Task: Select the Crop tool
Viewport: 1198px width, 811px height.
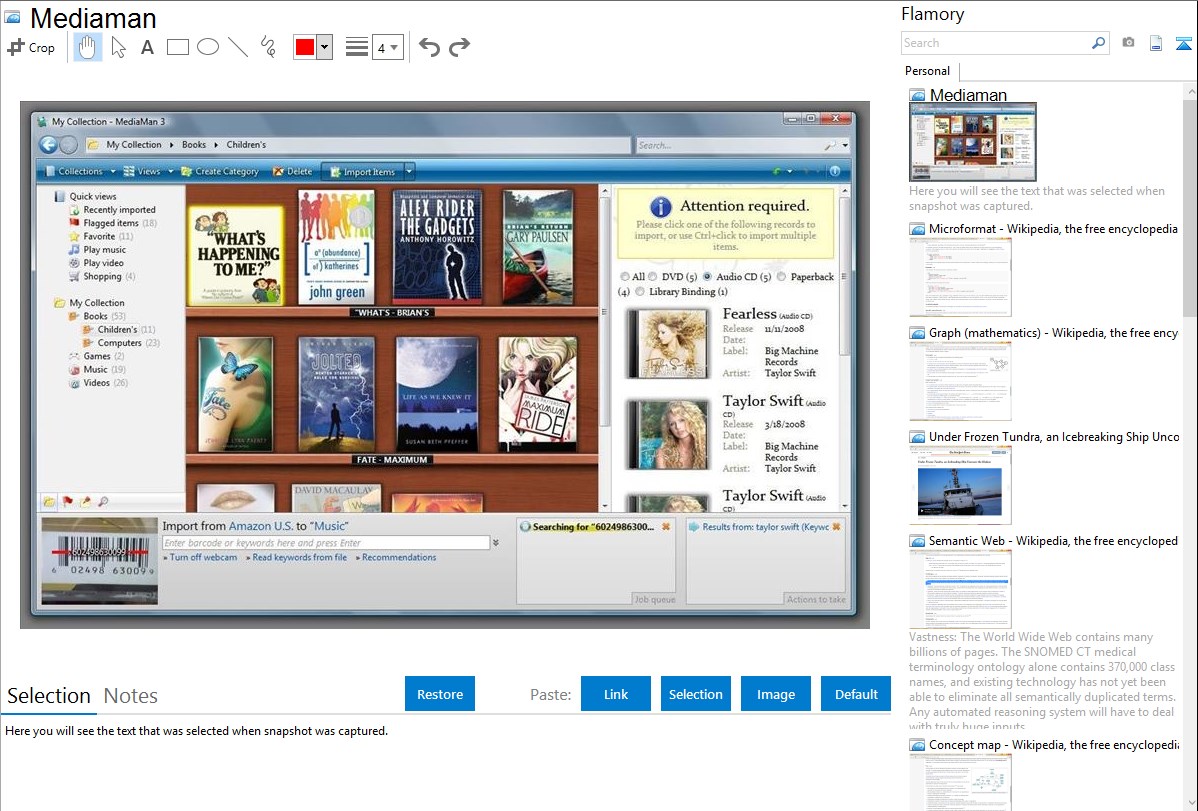Action: tap(31, 47)
